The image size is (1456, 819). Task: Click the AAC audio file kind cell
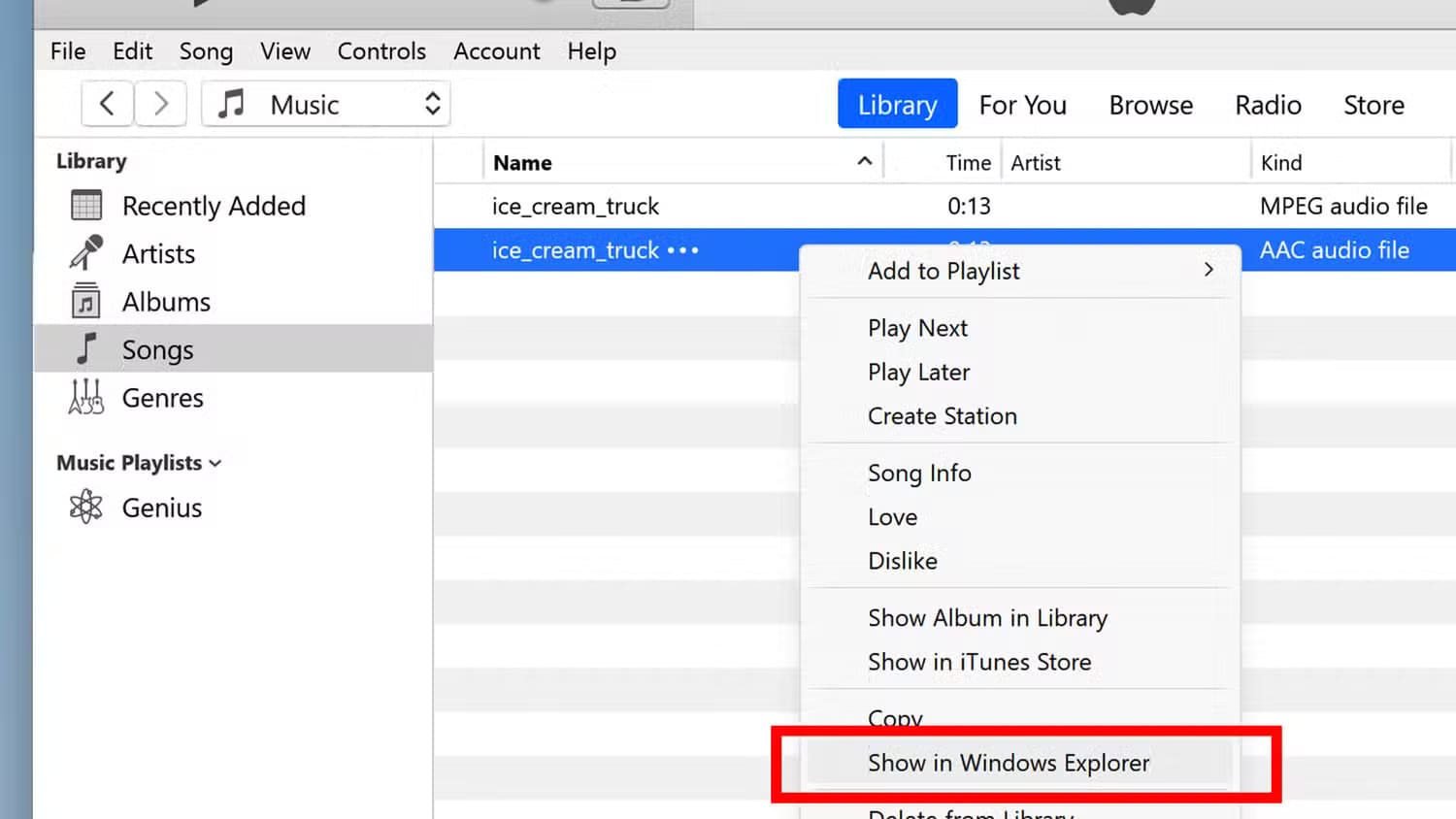tap(1335, 249)
